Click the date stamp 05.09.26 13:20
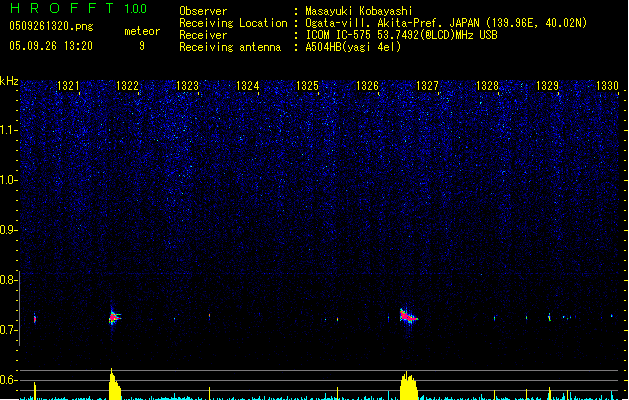 [51, 46]
